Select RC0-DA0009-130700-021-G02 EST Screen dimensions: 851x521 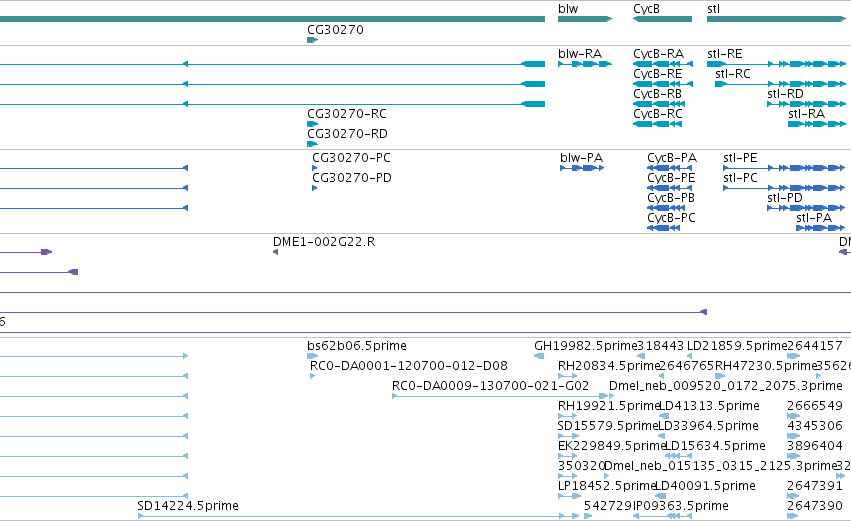click(x=502, y=396)
